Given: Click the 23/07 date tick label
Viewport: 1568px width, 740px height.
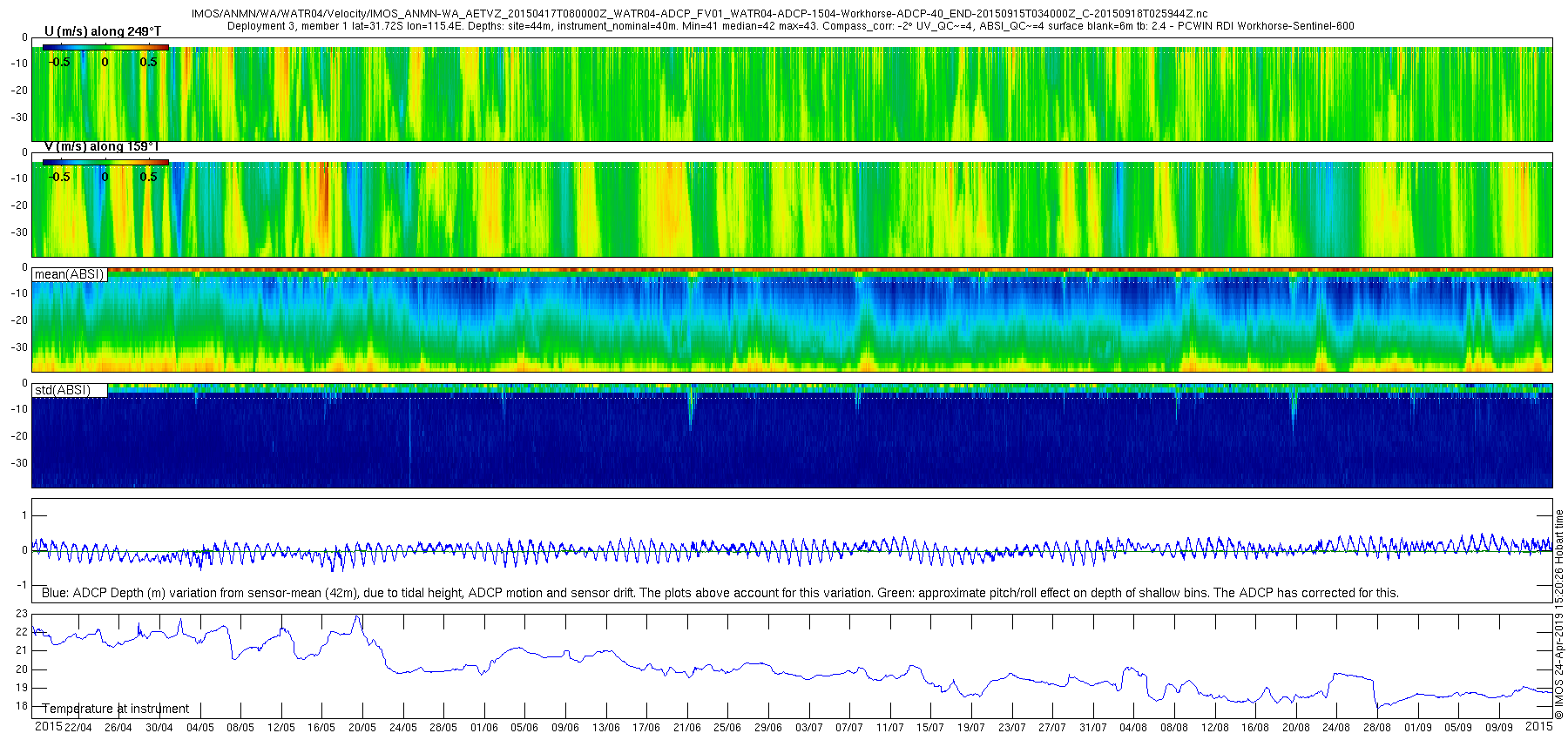Looking at the screenshot, I should 1012,728.
